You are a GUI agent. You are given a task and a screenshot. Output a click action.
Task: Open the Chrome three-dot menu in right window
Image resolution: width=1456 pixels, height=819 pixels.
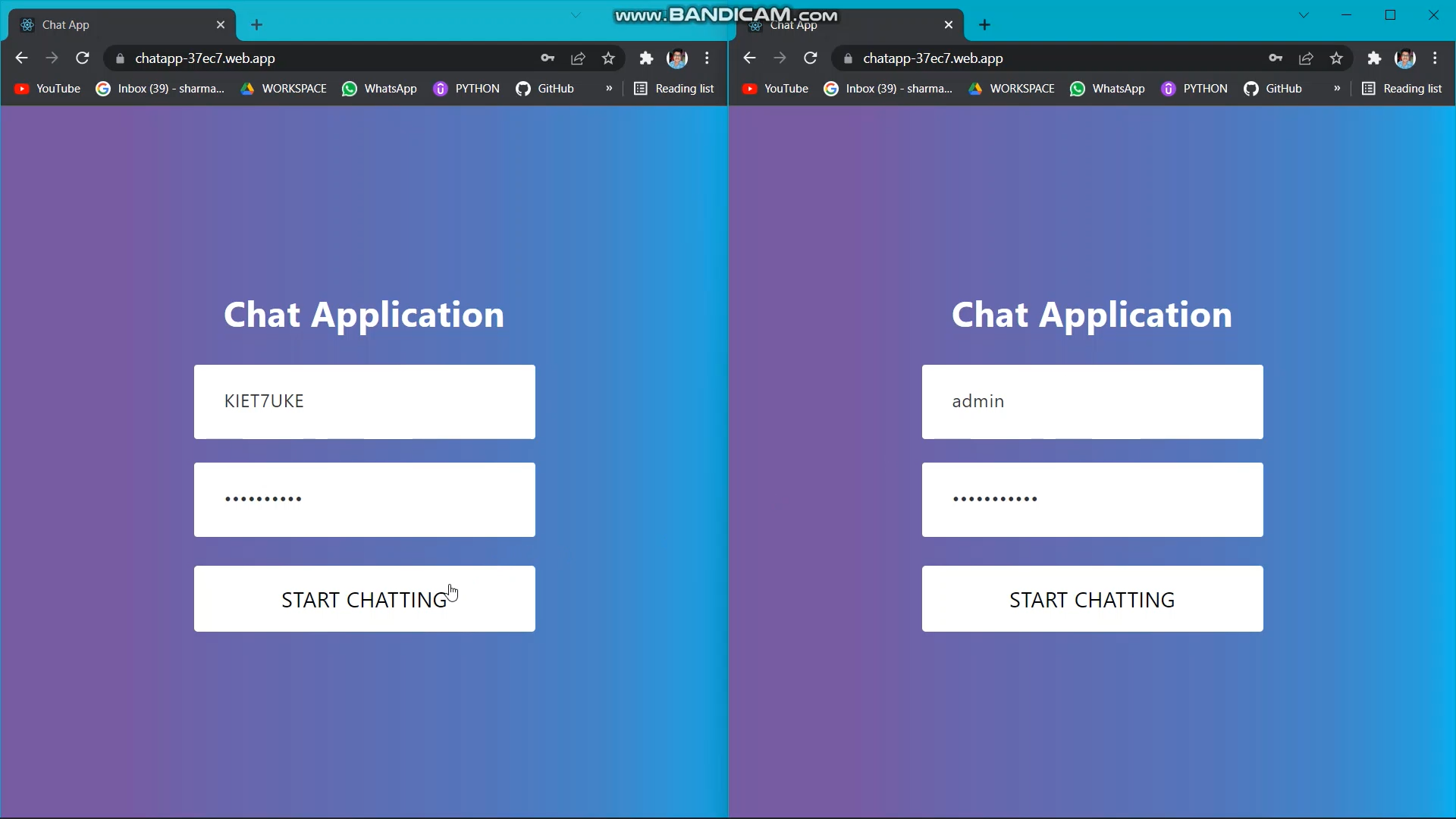pos(1435,58)
